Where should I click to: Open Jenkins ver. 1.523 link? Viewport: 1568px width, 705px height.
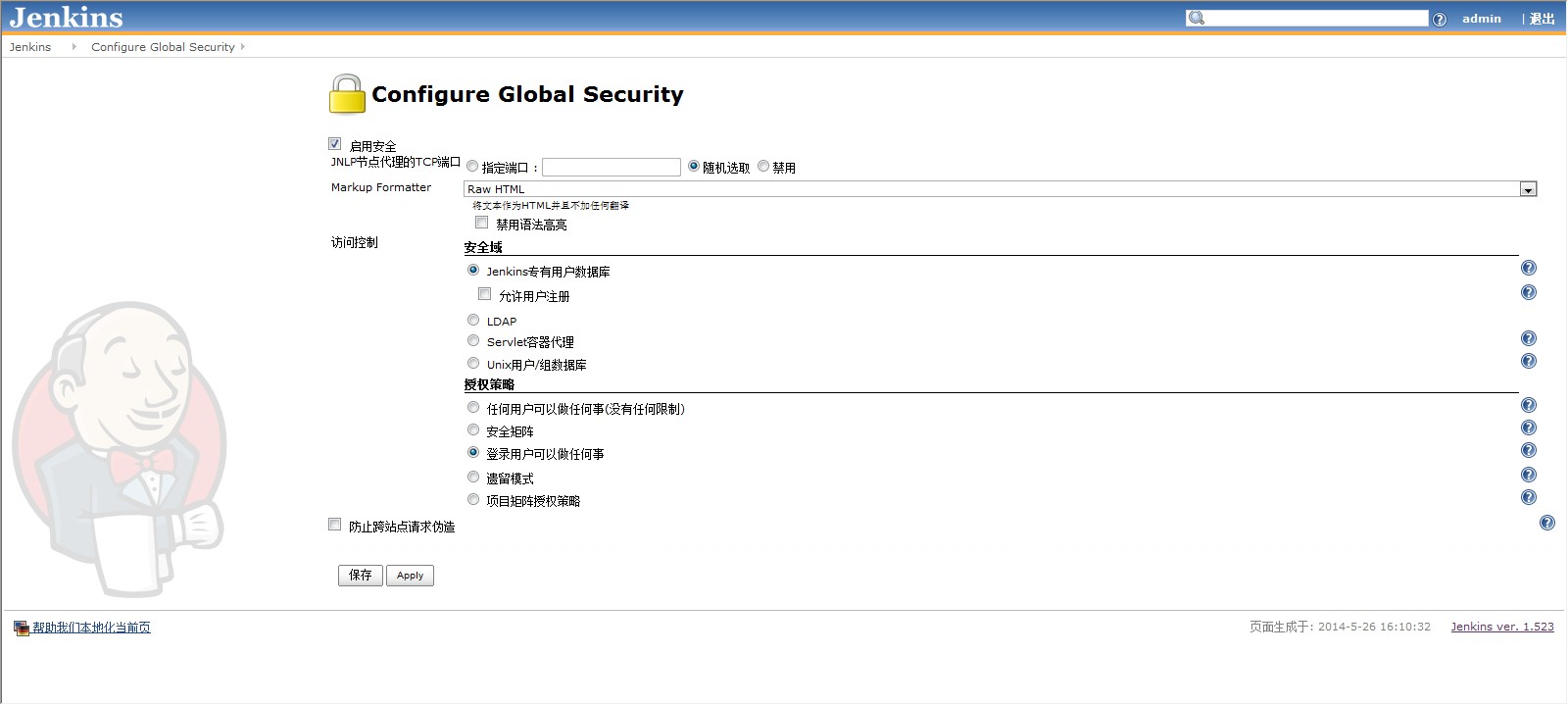[1501, 627]
